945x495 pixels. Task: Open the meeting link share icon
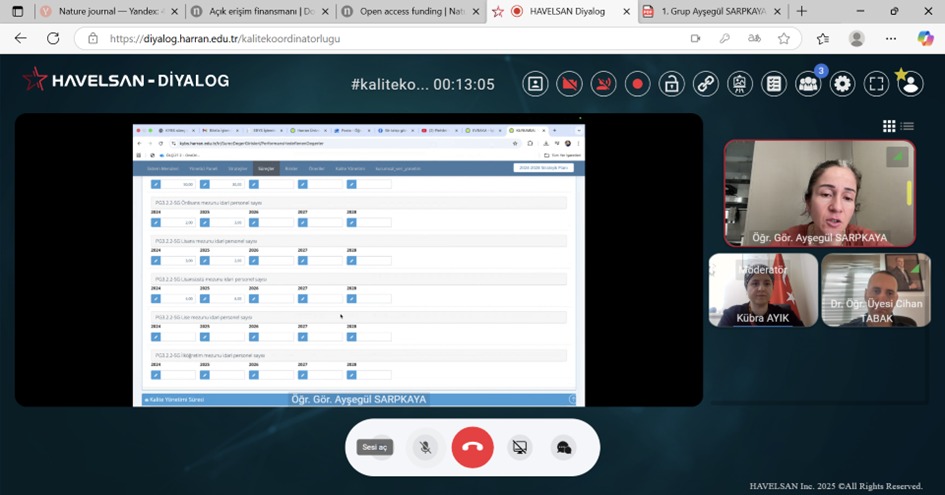click(x=706, y=84)
